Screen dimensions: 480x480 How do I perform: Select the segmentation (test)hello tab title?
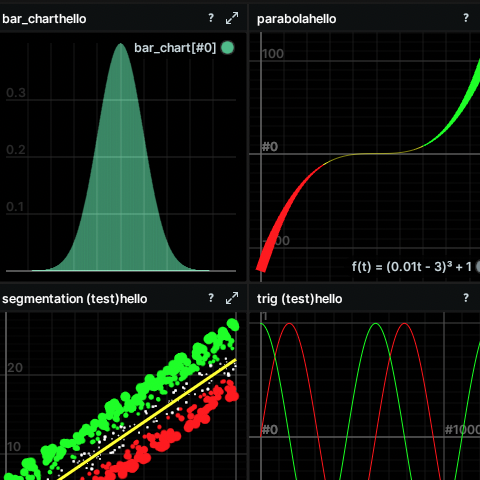pyautogui.click(x=75, y=299)
